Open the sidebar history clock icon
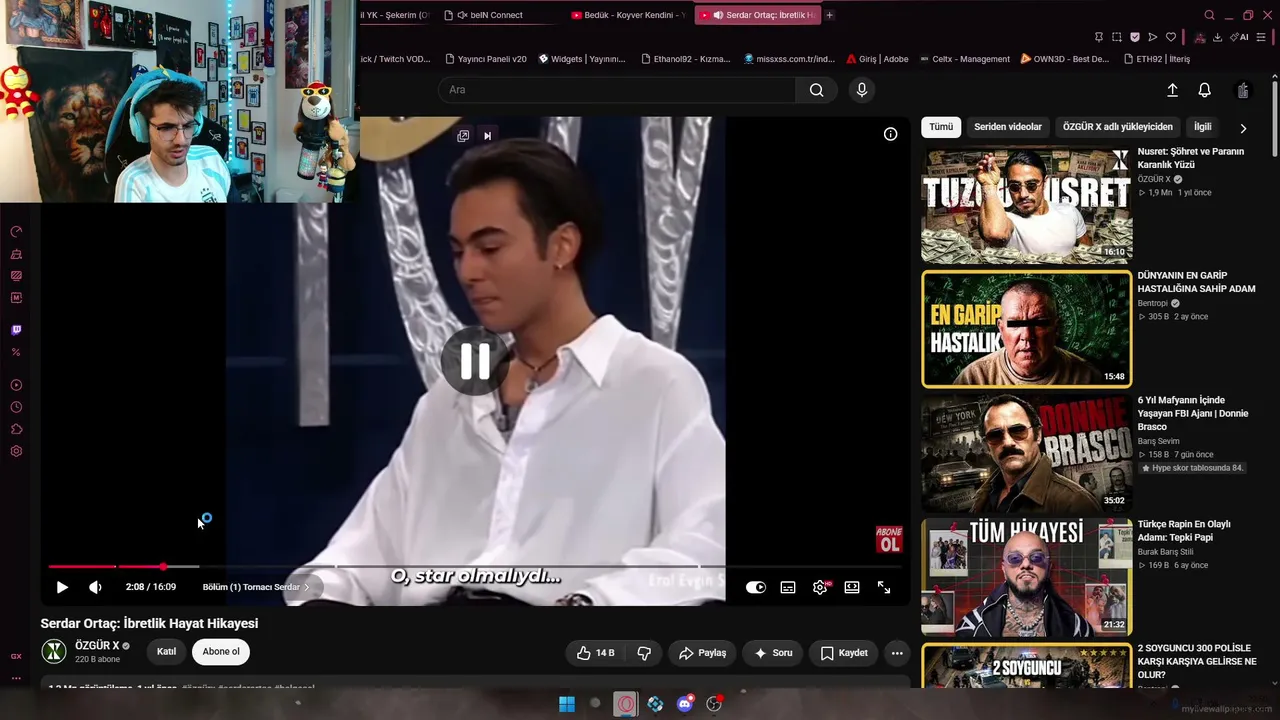This screenshot has width=1280, height=720. pos(16,407)
